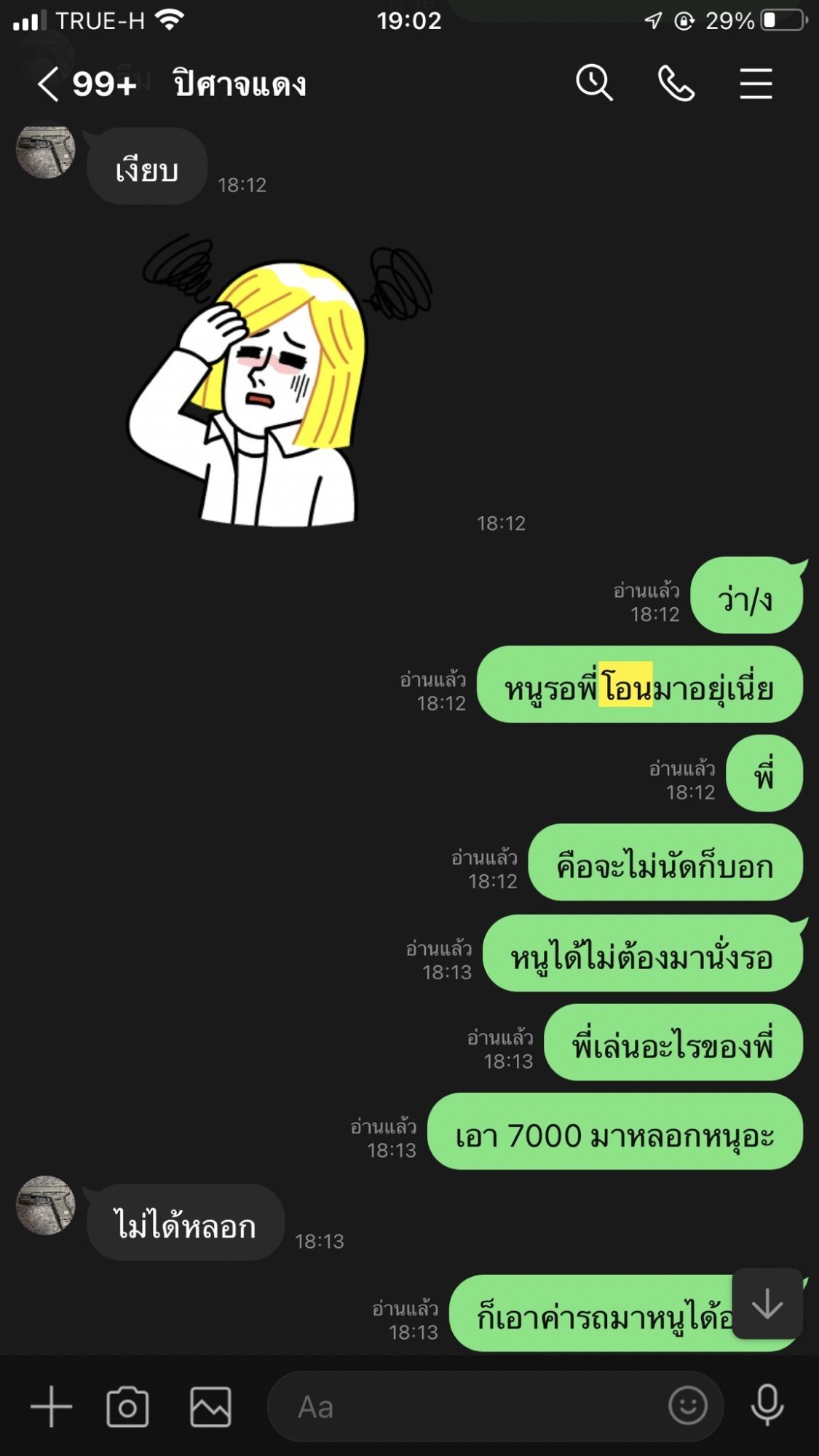The width and height of the screenshot is (819, 1456).
Task: Open chat search magnifier icon
Action: (595, 83)
